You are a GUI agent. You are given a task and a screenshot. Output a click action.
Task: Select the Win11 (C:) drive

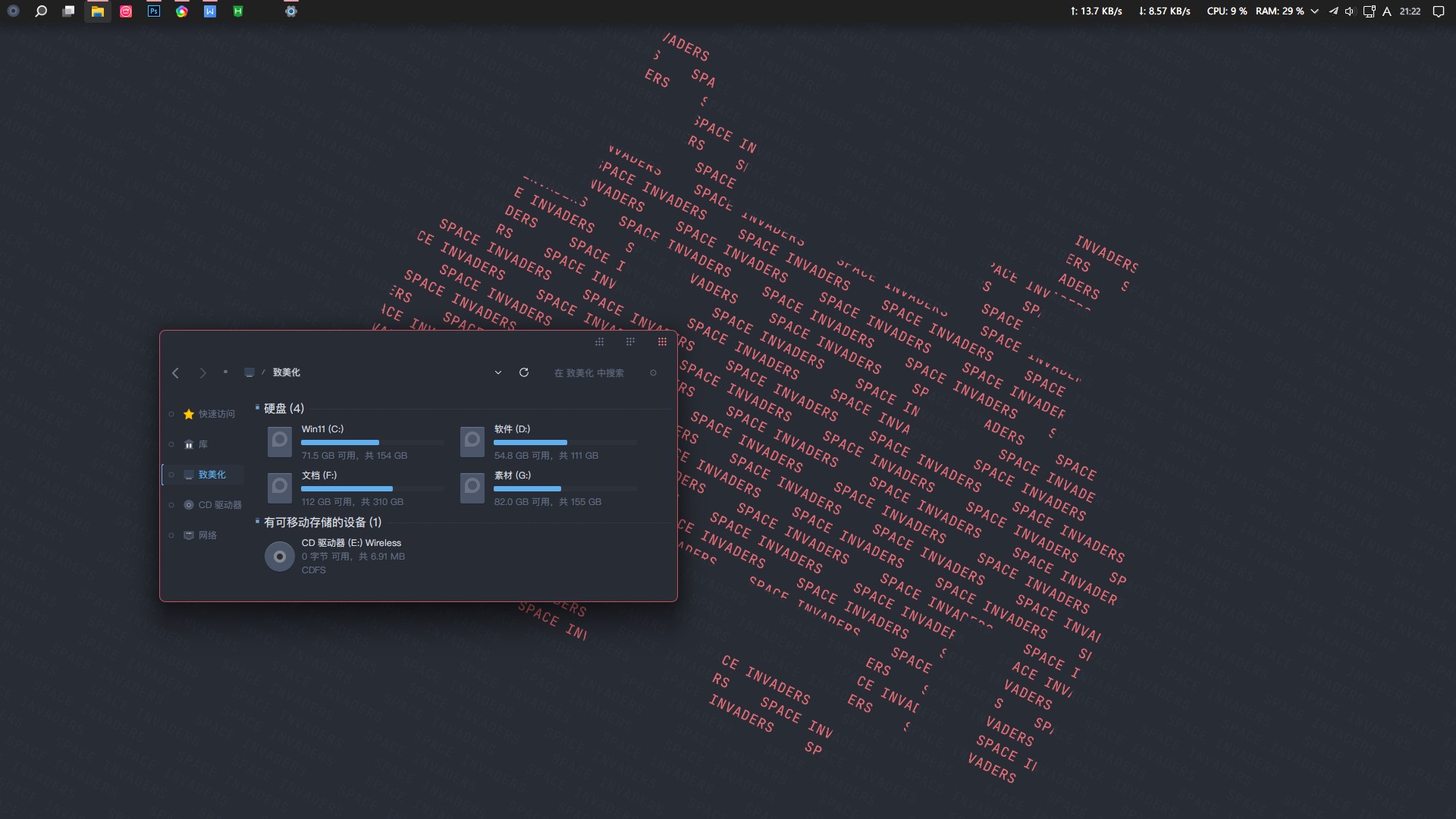coord(322,429)
